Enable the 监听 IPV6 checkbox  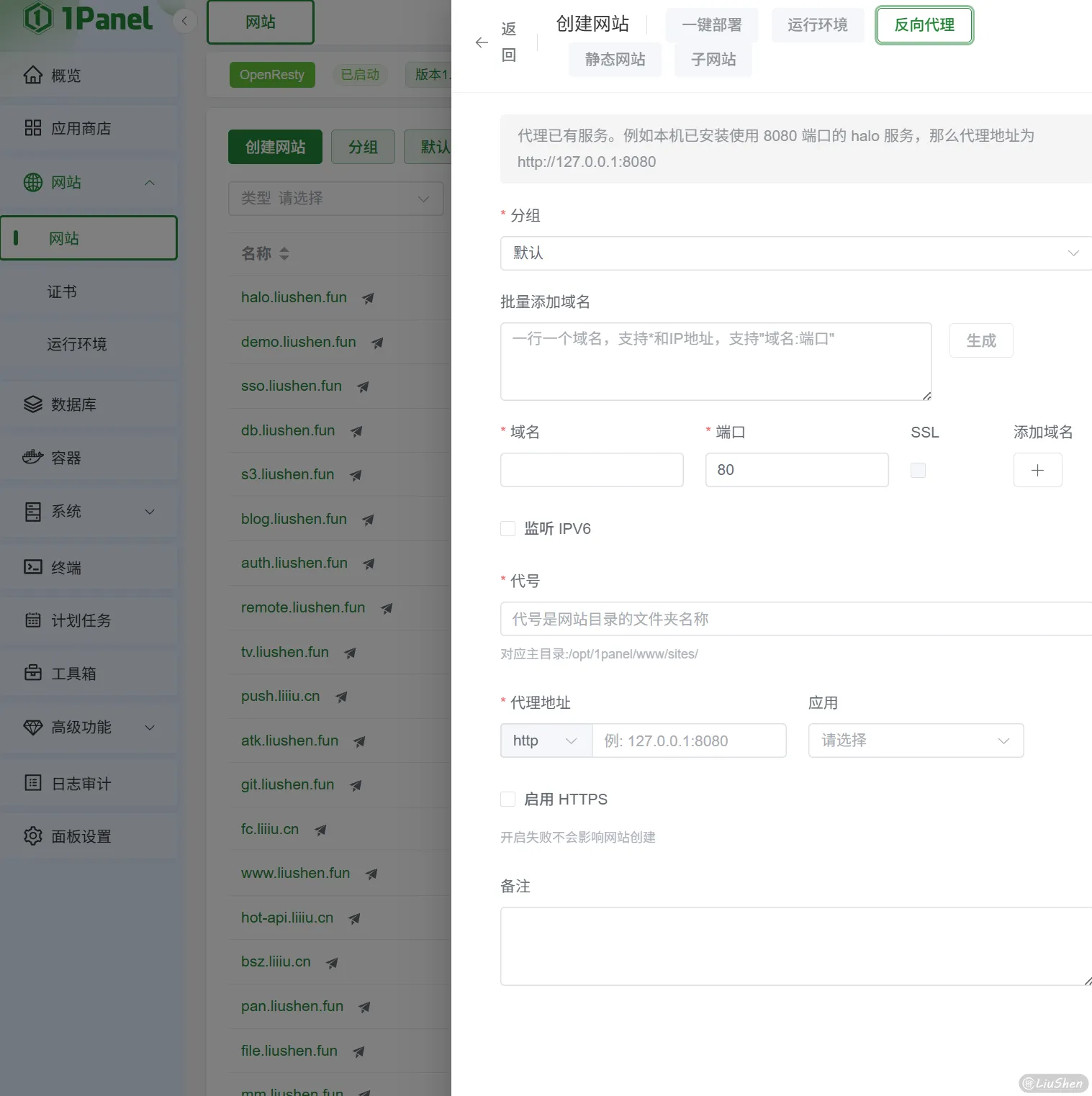coord(508,529)
